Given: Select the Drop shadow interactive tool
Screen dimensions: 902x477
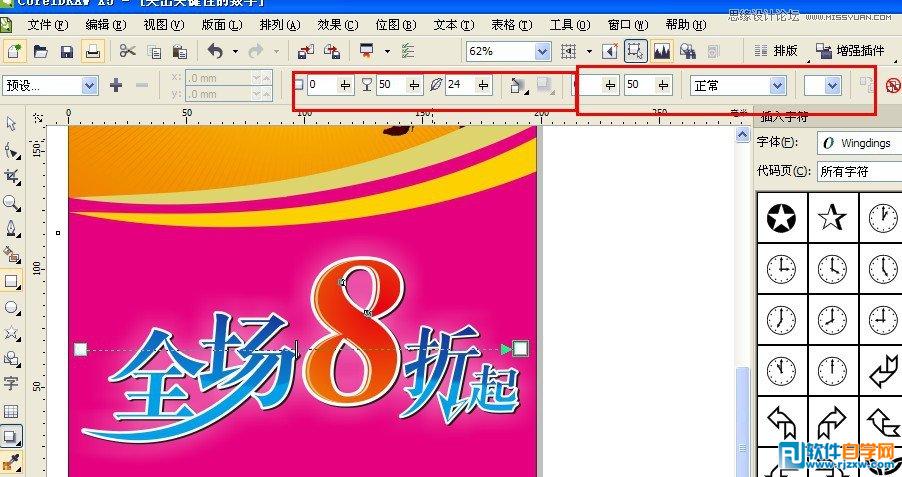Looking at the screenshot, I should (12, 436).
